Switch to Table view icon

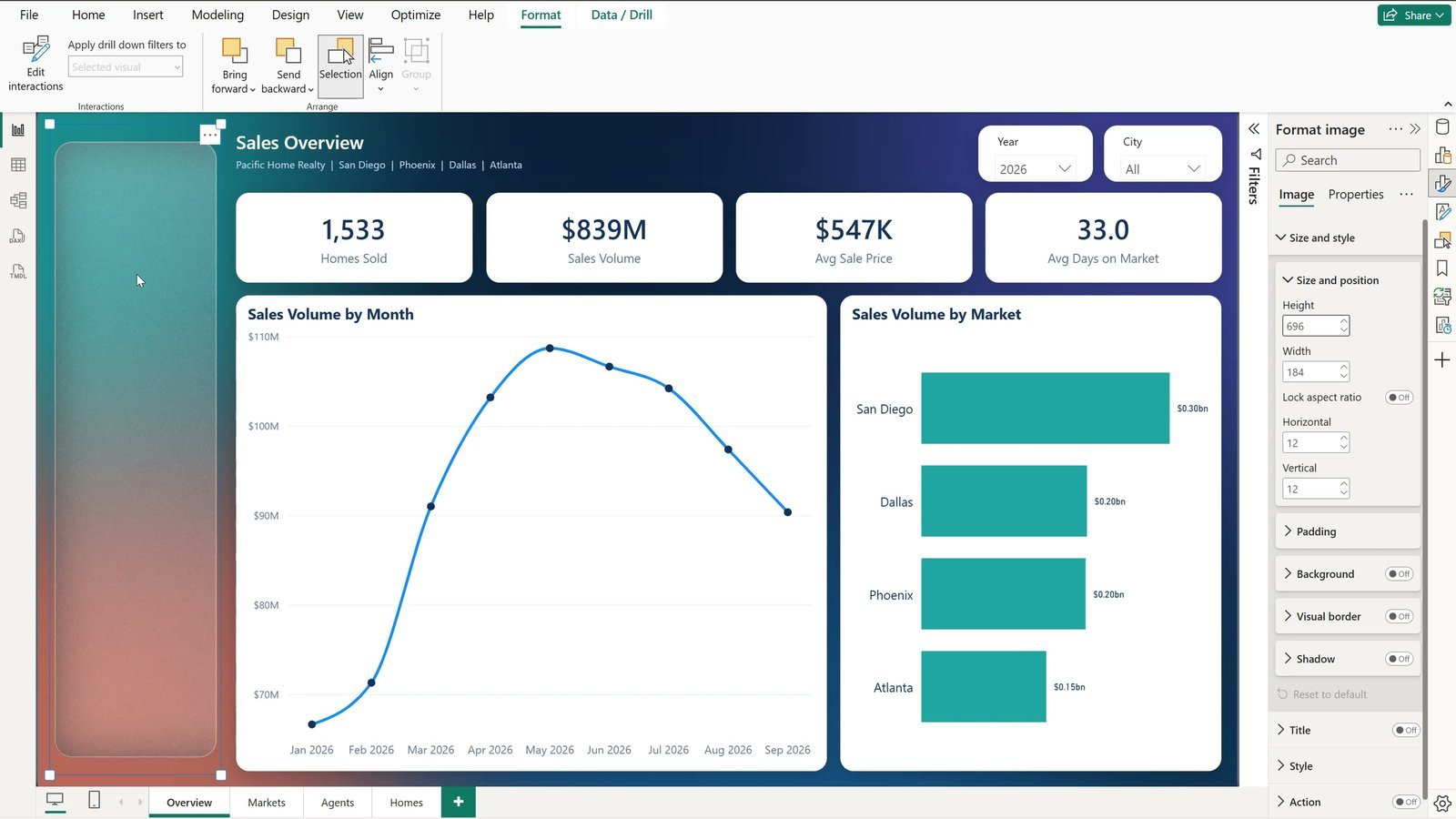[18, 165]
